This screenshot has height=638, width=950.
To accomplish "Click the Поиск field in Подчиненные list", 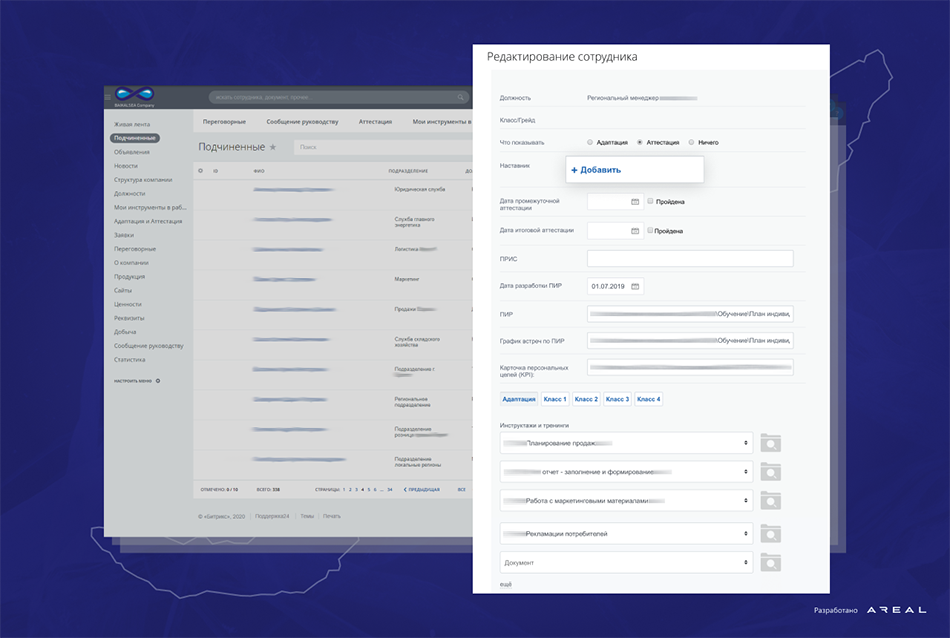I will point(383,147).
